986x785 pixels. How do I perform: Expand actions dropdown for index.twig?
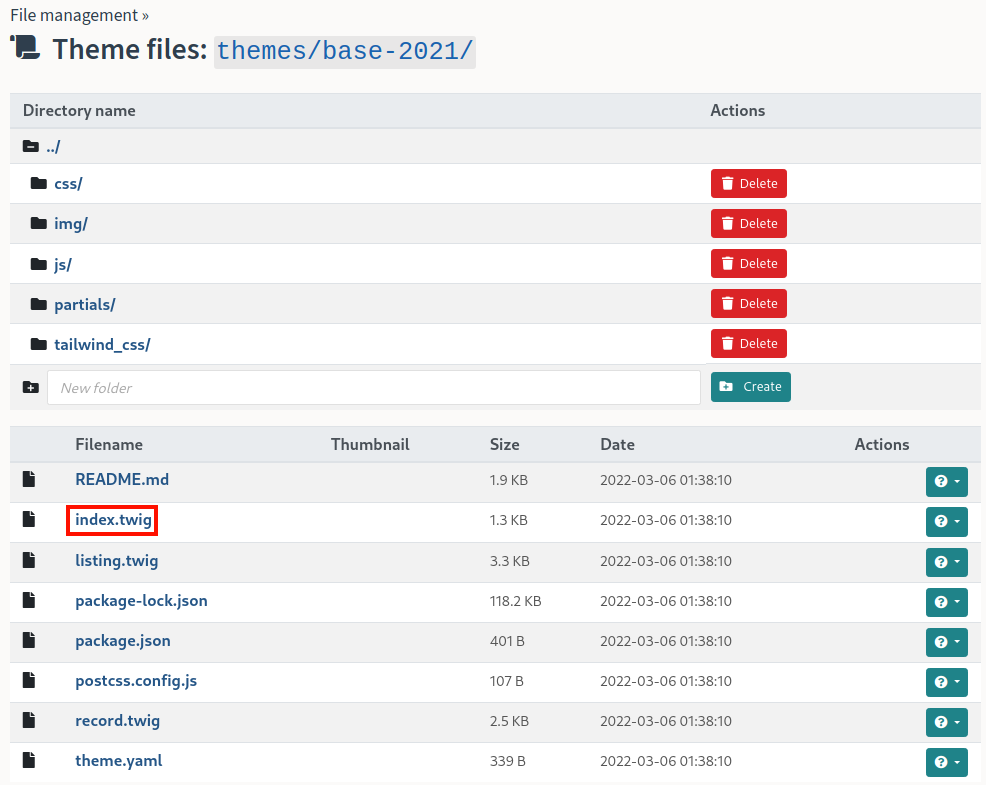(x=946, y=522)
